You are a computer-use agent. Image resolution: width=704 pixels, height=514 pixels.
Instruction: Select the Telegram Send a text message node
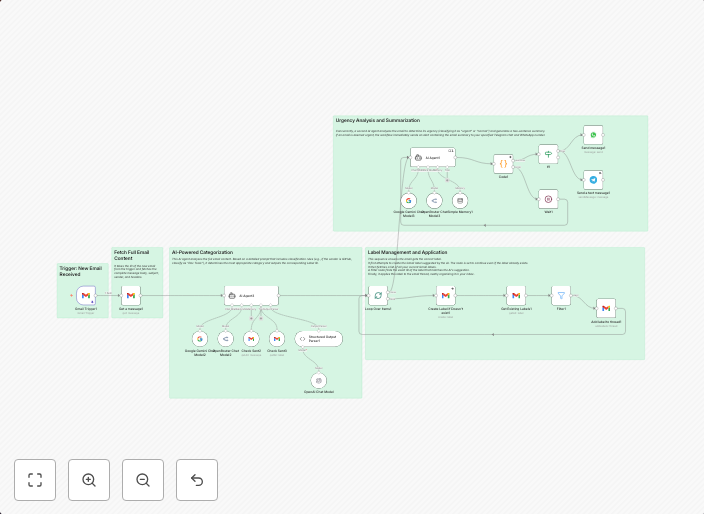click(x=593, y=180)
